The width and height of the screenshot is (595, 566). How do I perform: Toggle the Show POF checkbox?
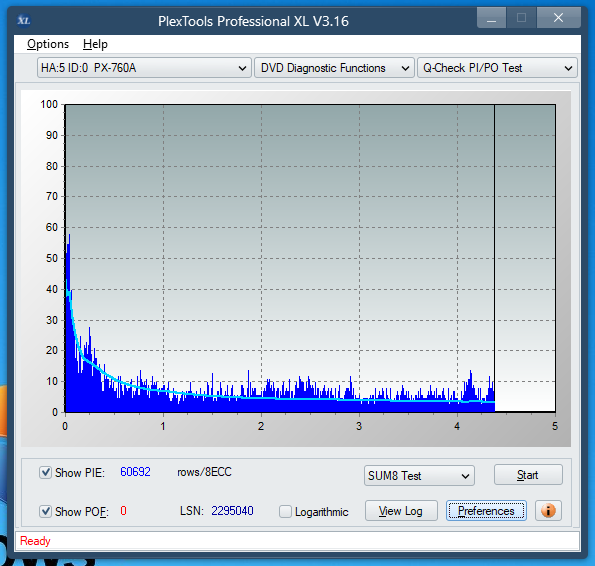coord(45,511)
